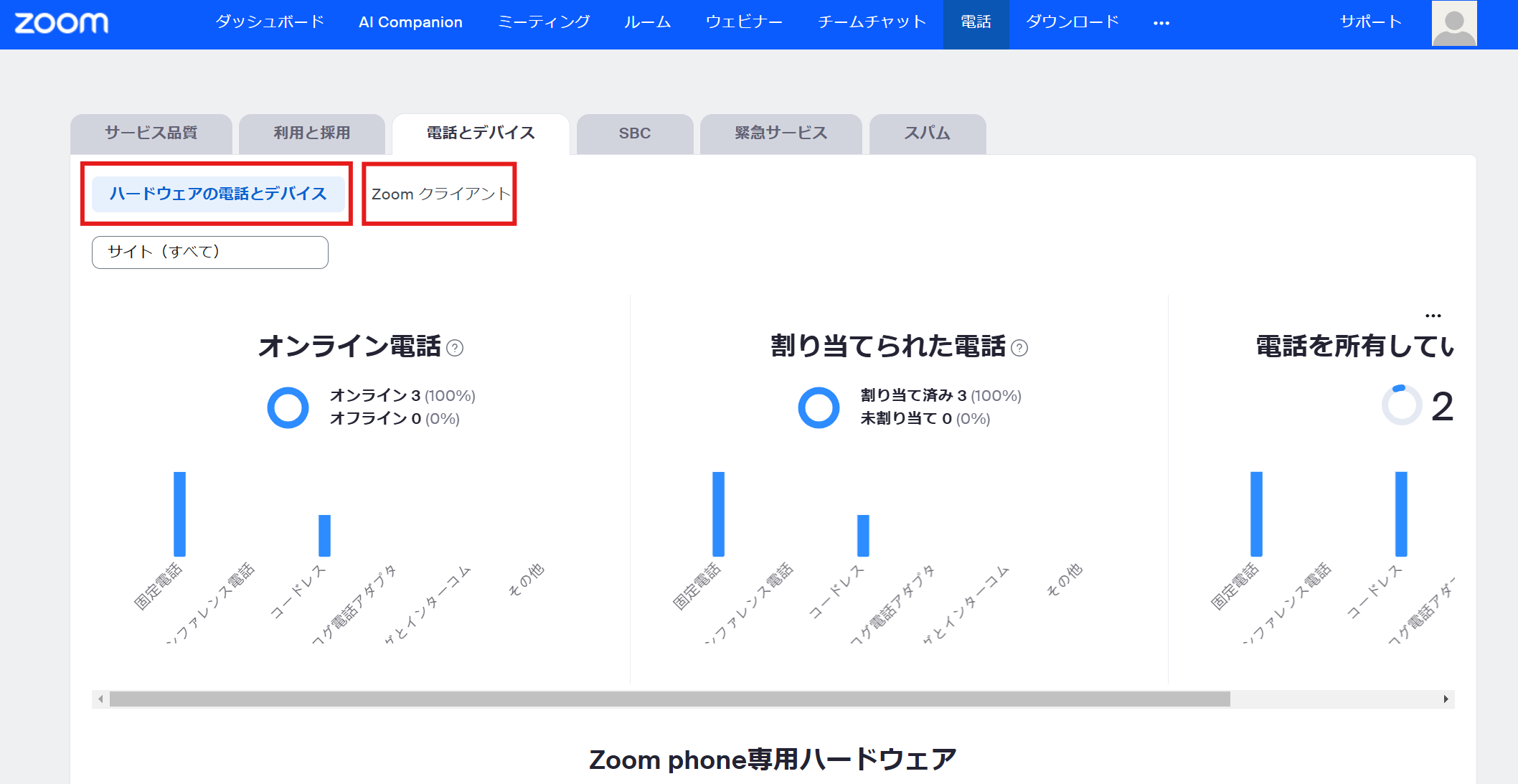This screenshot has width=1518, height=784.
Task: Open チームチャット navigation item
Action: click(872, 22)
